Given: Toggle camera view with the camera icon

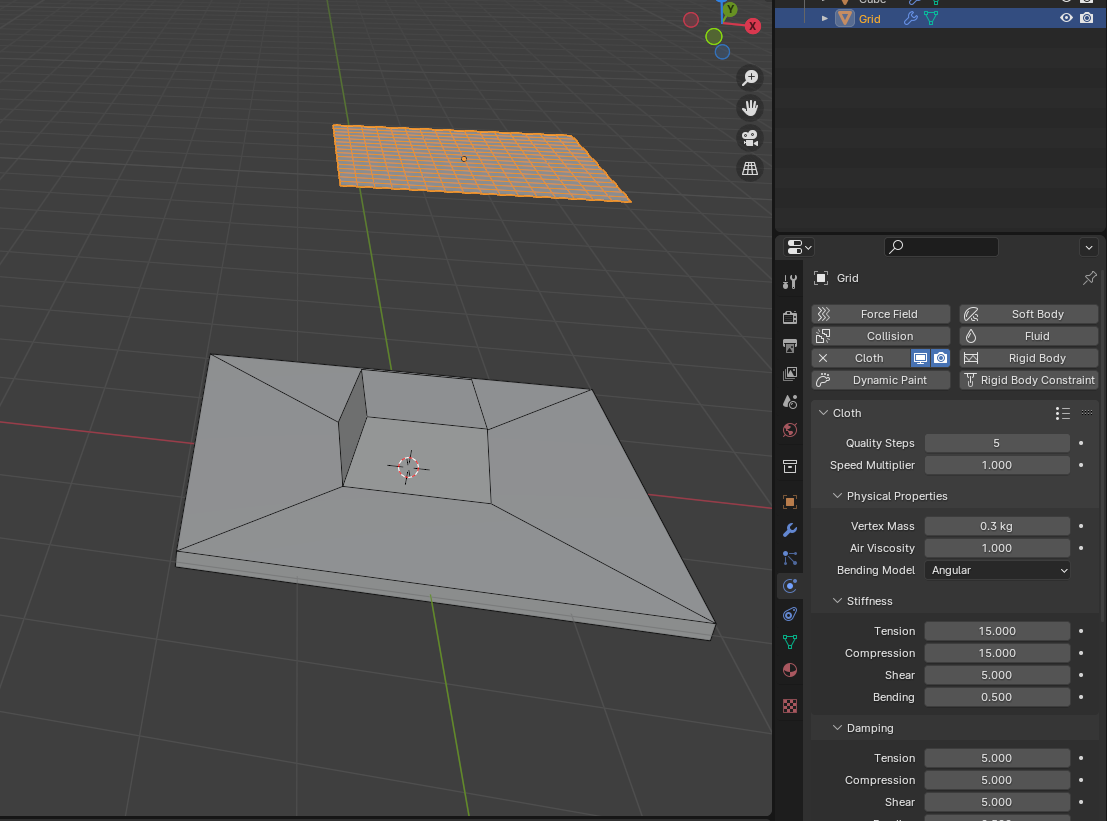Looking at the screenshot, I should [x=750, y=138].
